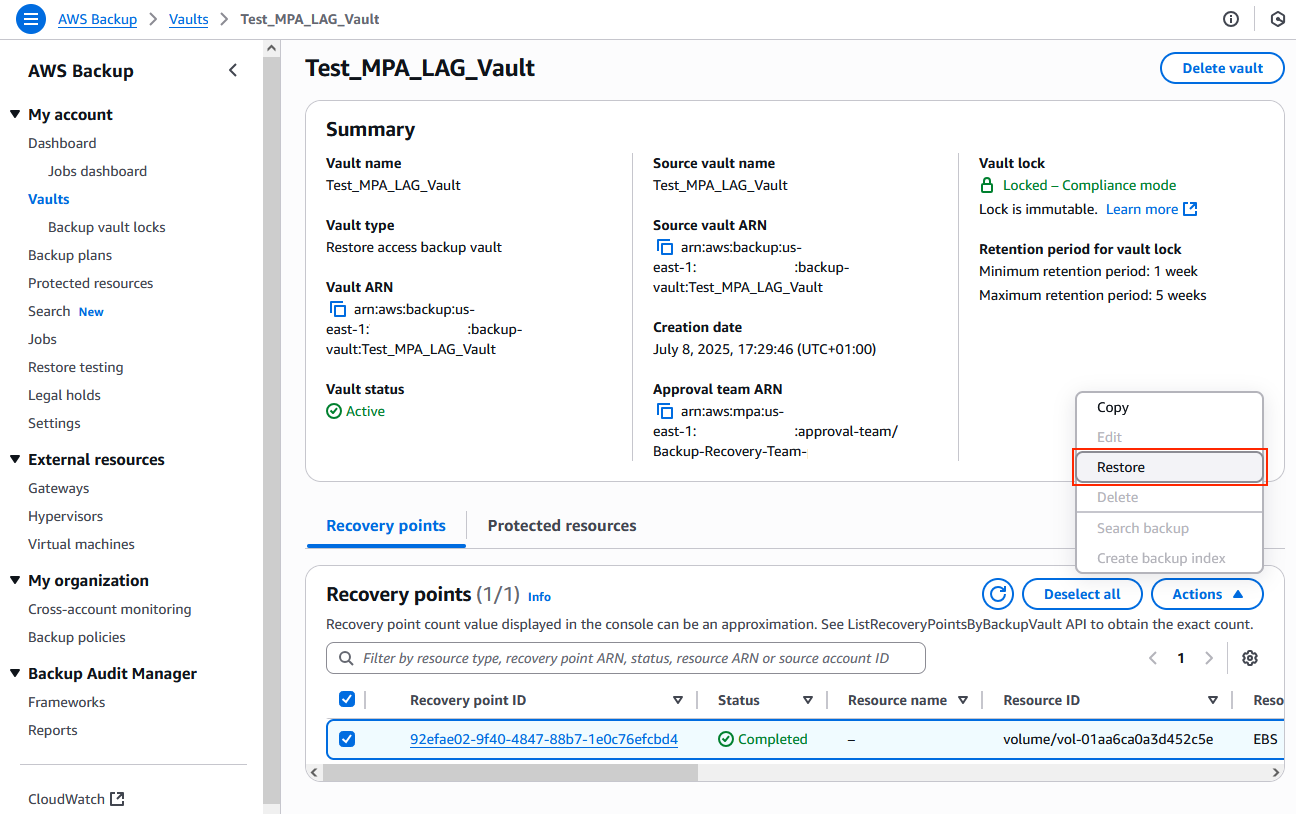This screenshot has height=814, width=1296.
Task: Uncheck recovery point 92efae02 row checkbox
Action: coord(347,739)
